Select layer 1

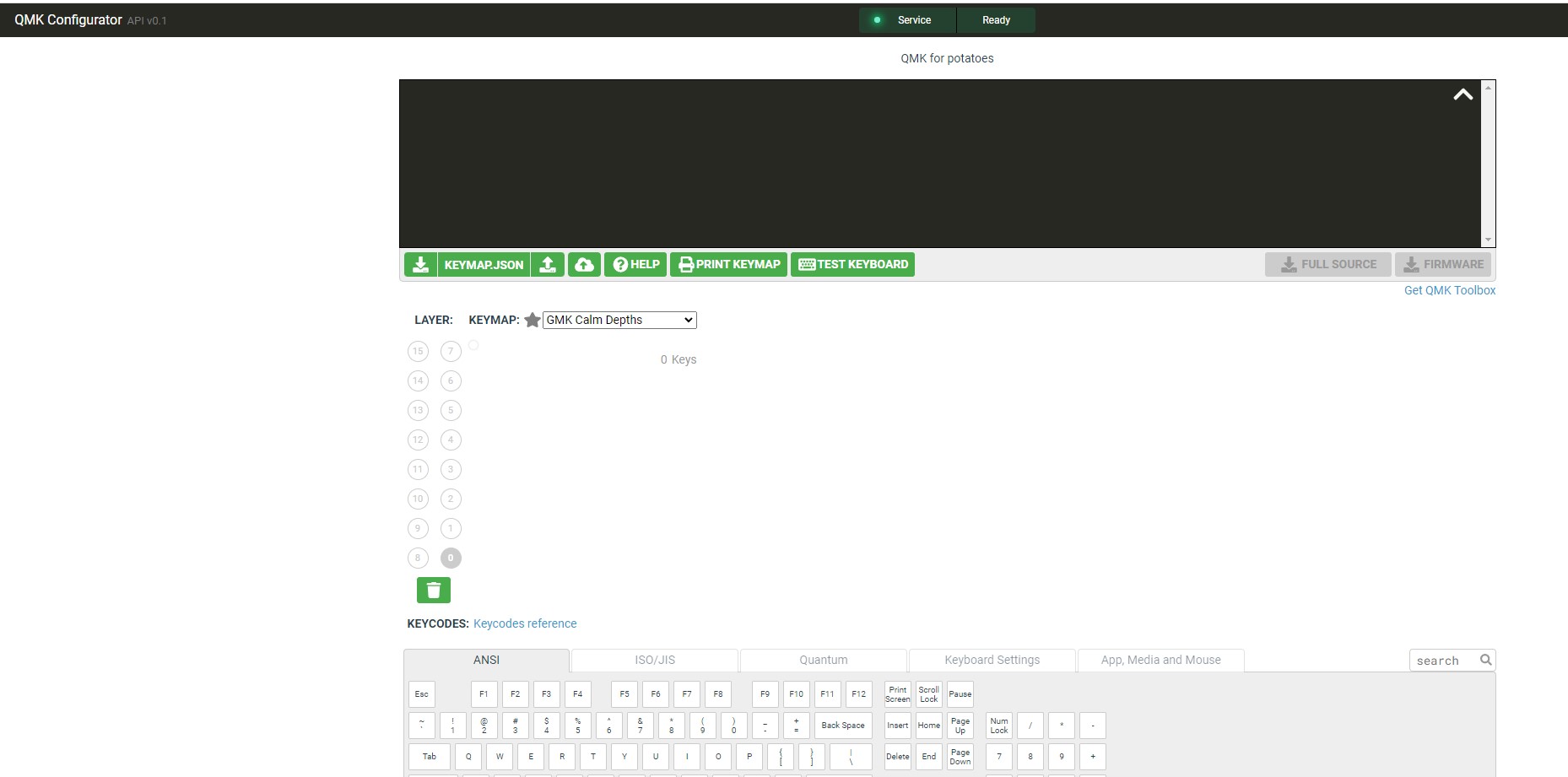pos(451,528)
